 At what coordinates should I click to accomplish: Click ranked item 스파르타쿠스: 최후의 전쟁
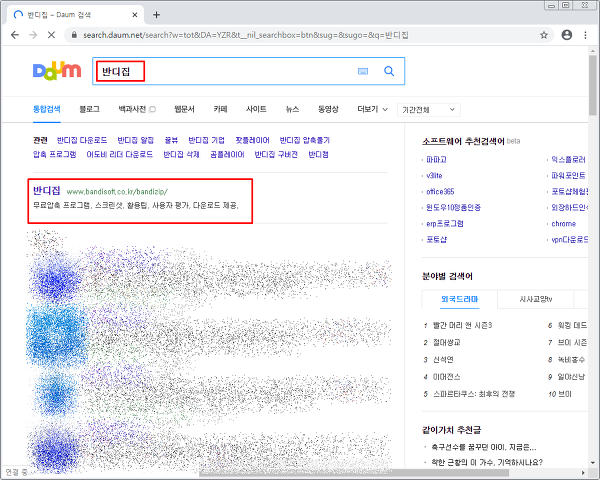tap(474, 394)
